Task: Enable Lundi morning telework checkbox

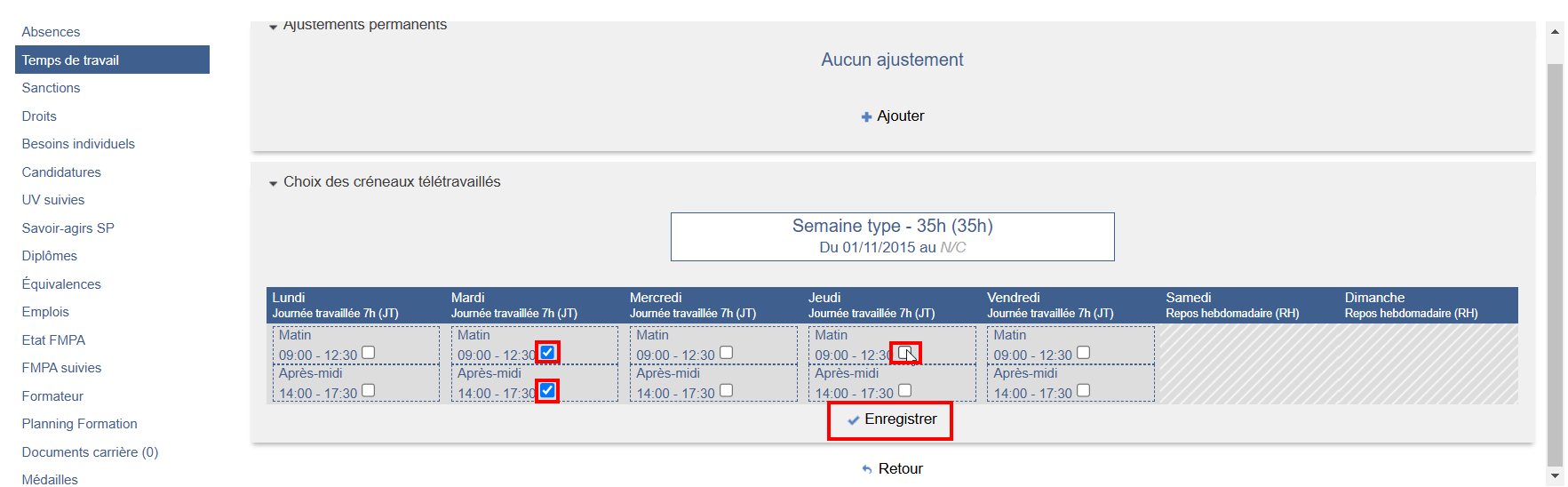Action: tap(369, 353)
